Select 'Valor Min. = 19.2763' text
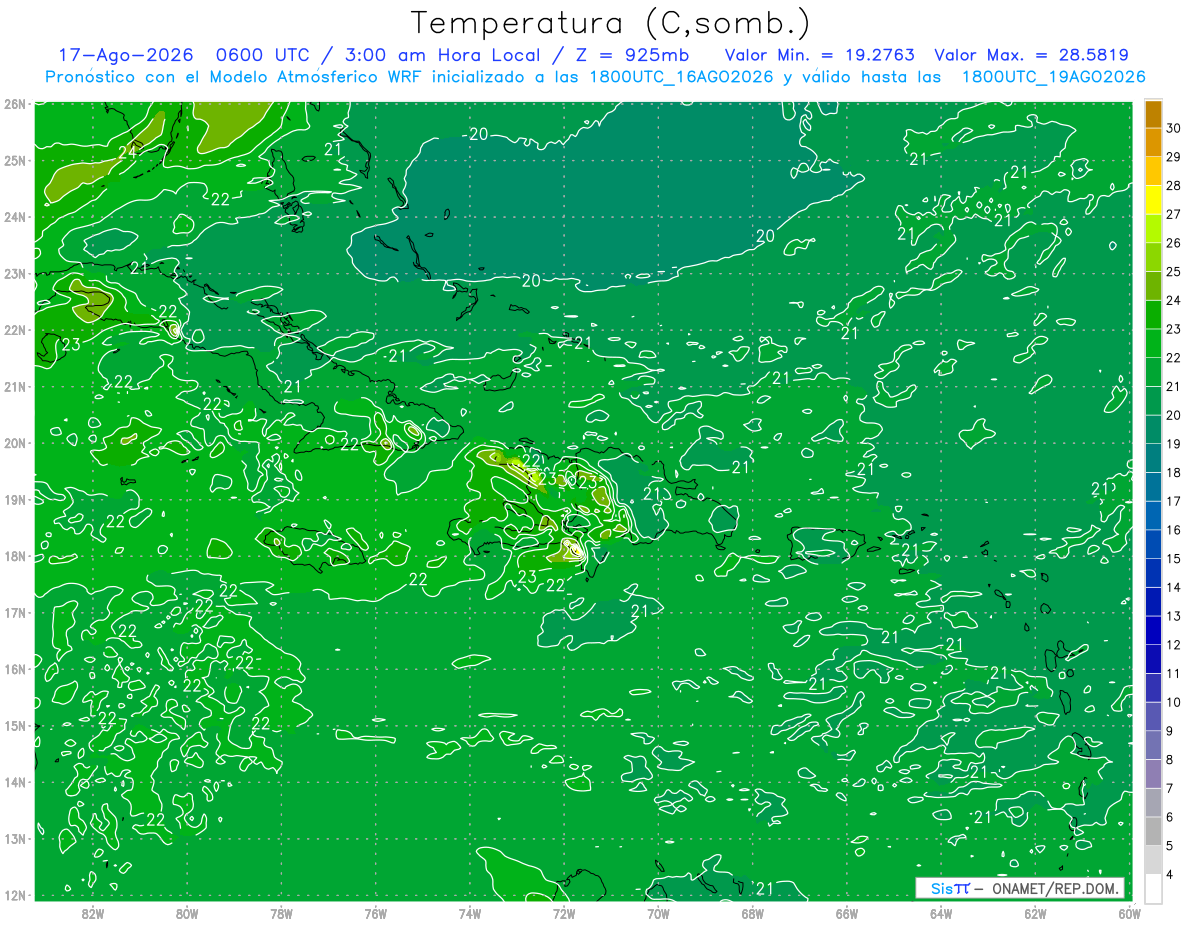The height and width of the screenshot is (927, 1200). (820, 55)
